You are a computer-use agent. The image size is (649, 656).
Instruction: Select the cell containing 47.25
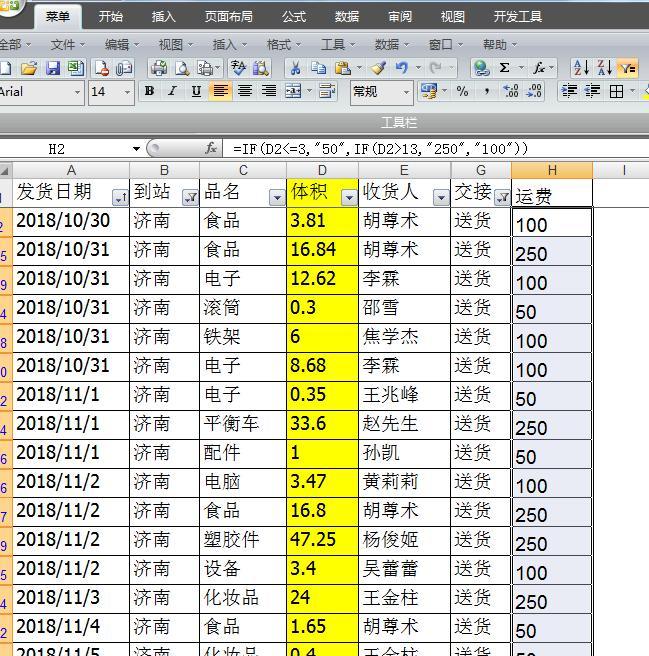[322, 540]
